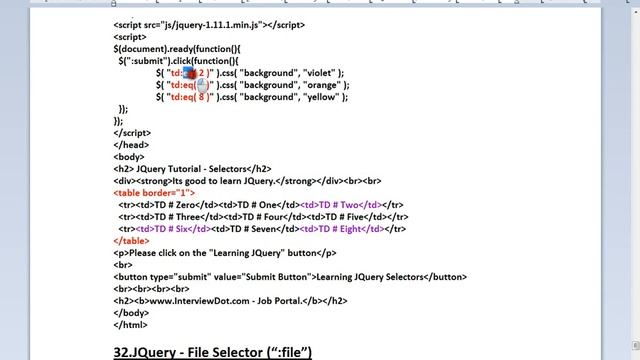
Task: Click the red </table> closing tag
Action: click(131, 241)
